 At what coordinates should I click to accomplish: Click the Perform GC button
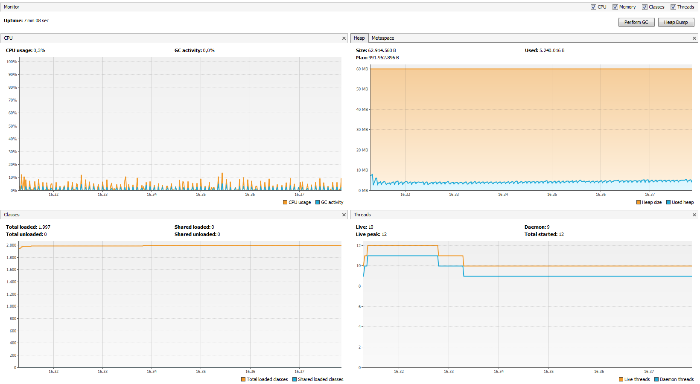[636, 22]
